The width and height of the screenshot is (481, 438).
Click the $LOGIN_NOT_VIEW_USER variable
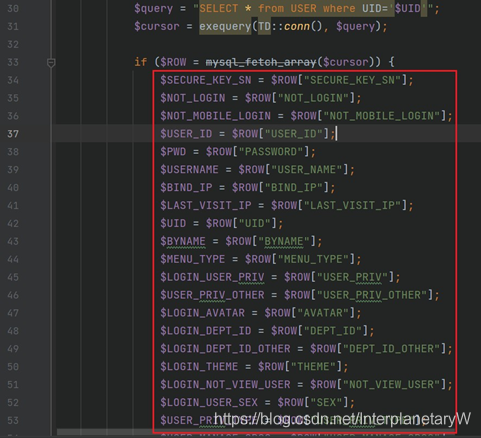(x=225, y=385)
